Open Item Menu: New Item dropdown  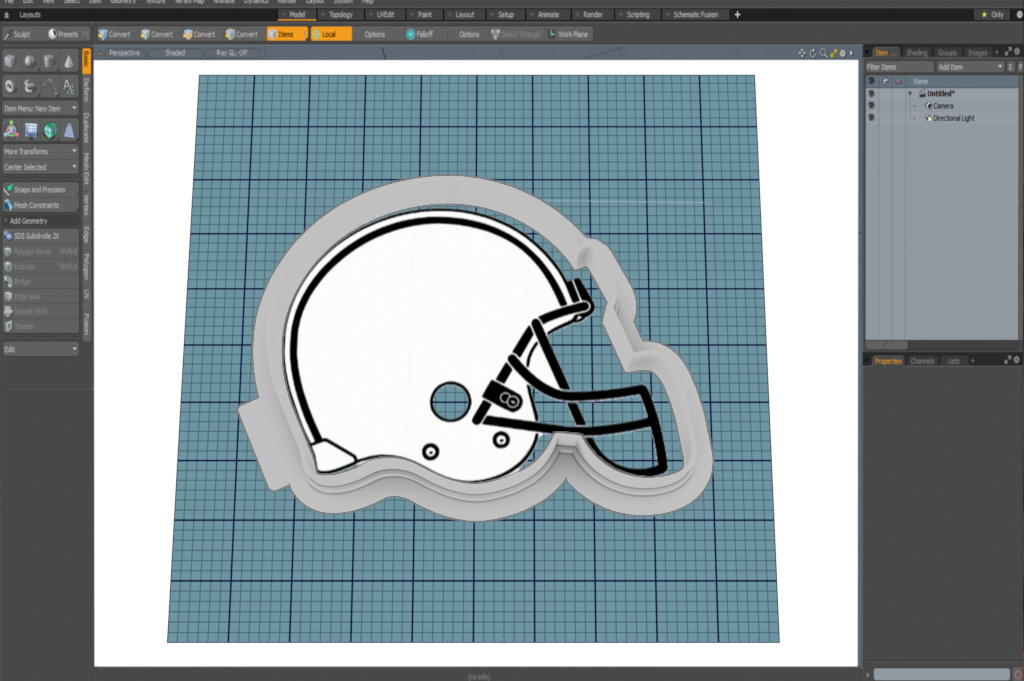click(x=40, y=108)
